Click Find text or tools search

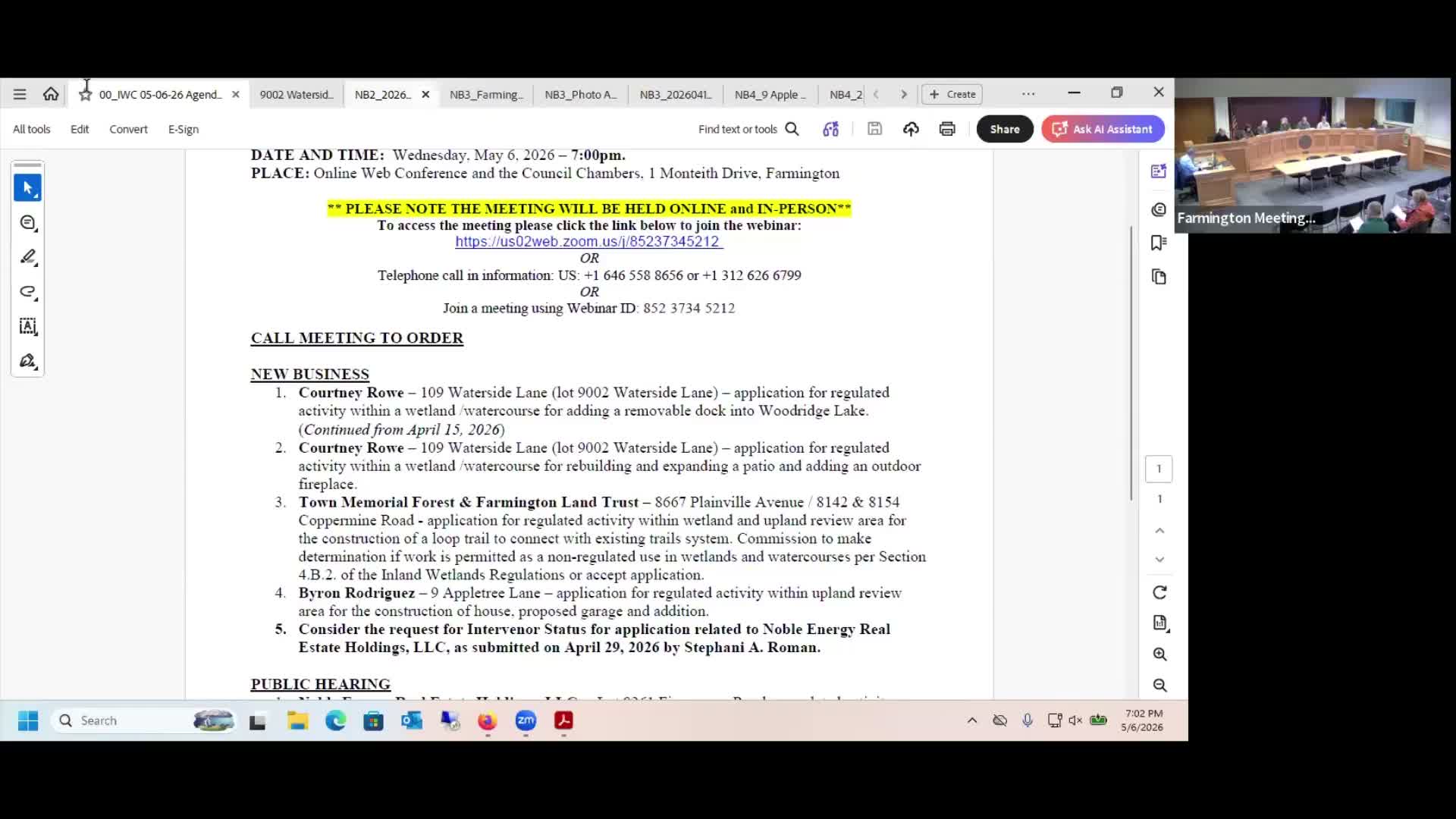pyautogui.click(x=748, y=129)
